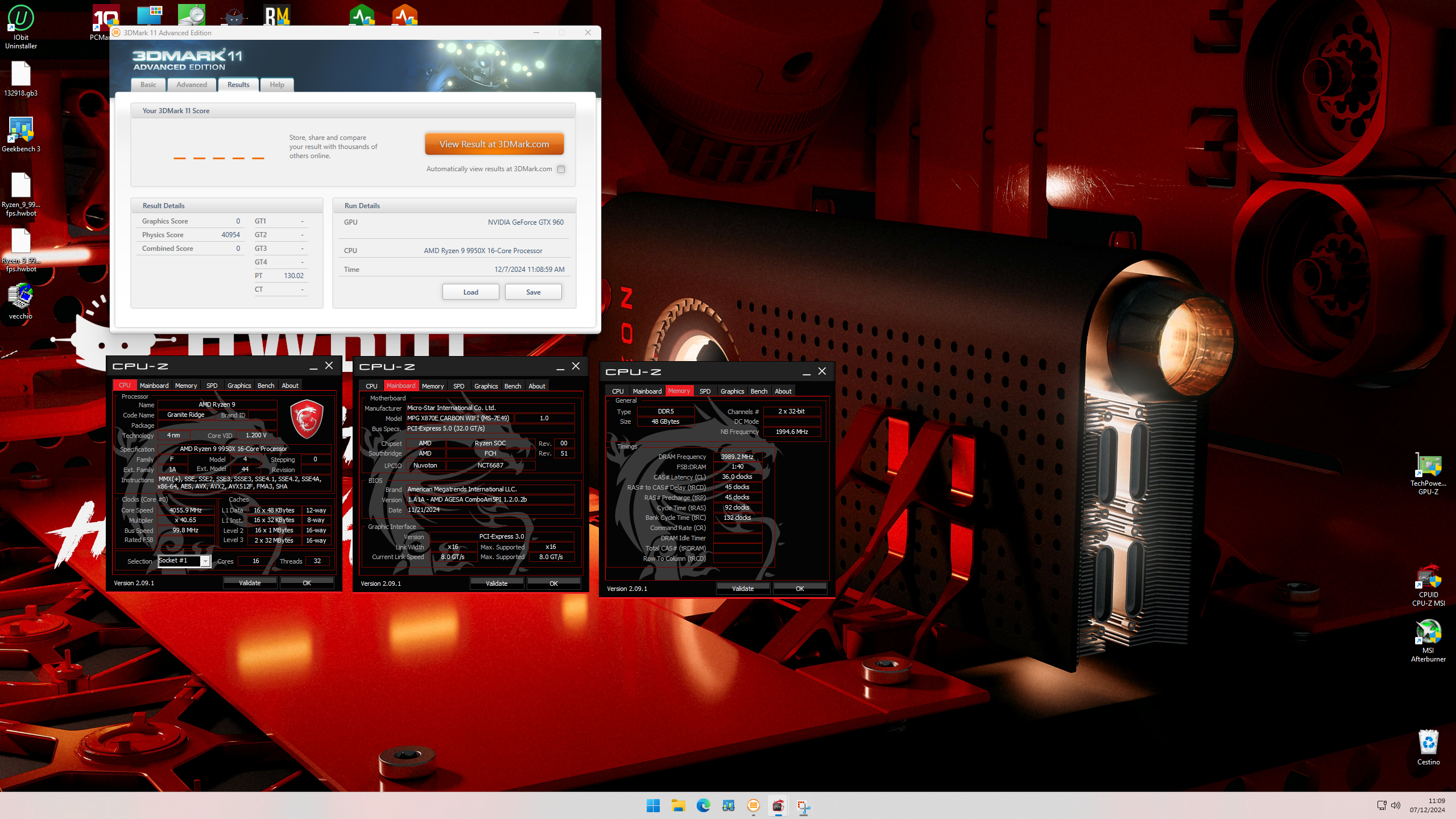Open the taskbar clock showing 11:09
The height and width of the screenshot is (819, 1456).
pos(1428,805)
